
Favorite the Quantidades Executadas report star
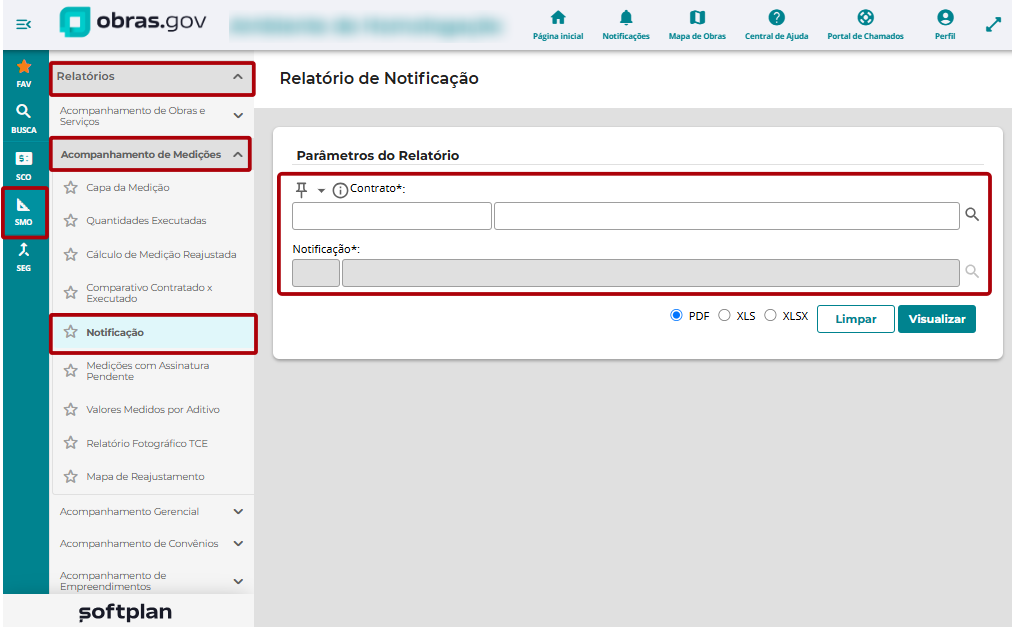[70, 221]
